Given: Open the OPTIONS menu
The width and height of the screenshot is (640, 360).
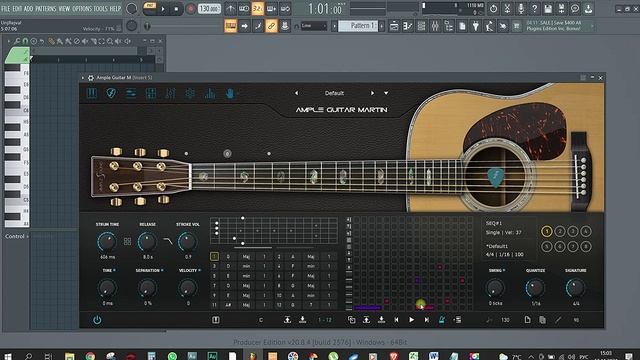Looking at the screenshot, I should [x=82, y=8].
